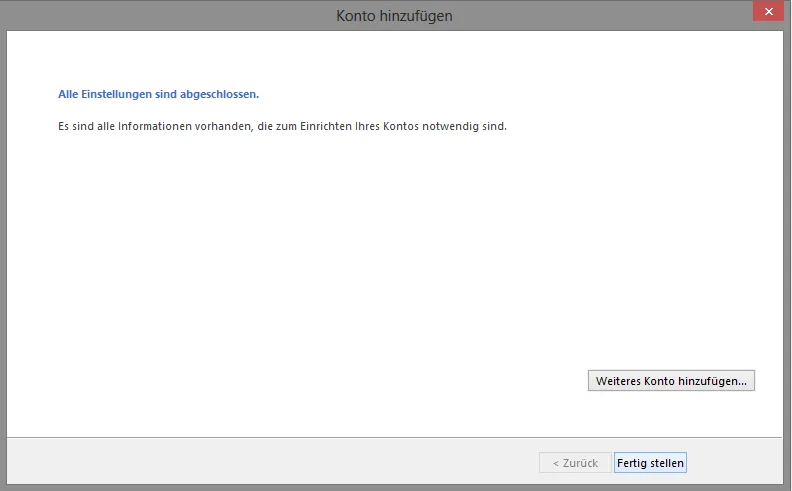The height and width of the screenshot is (491, 792).
Task: Click the word Informationen in the description
Action: point(140,127)
